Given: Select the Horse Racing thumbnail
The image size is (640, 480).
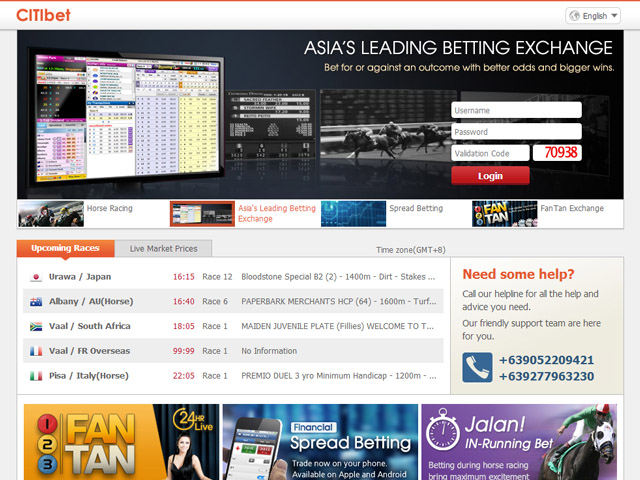Looking at the screenshot, I should [50, 214].
